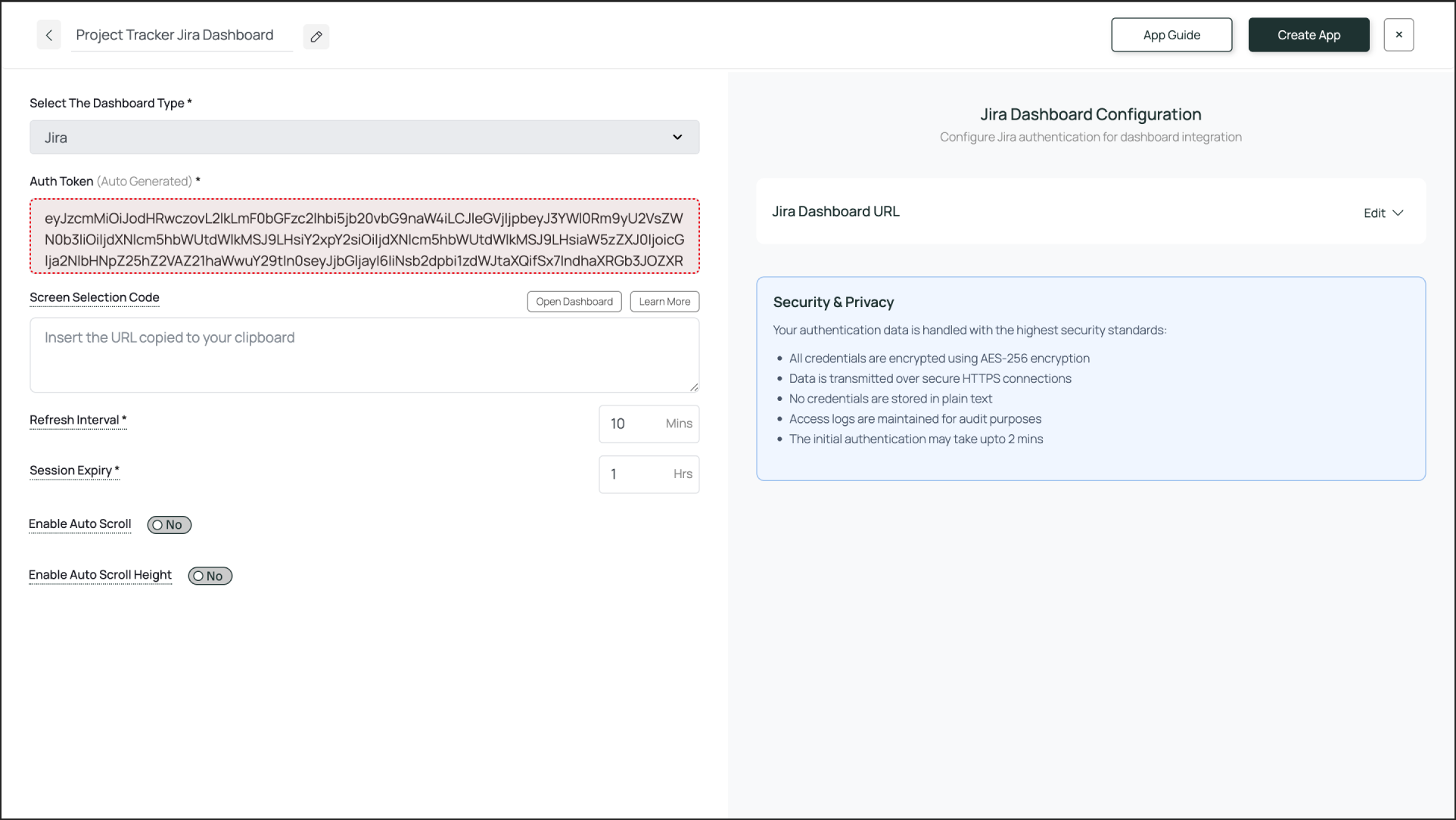Screen dimensions: 1456x820
Task: Click inside the Screen Selection Code URL field
Action: click(x=364, y=354)
